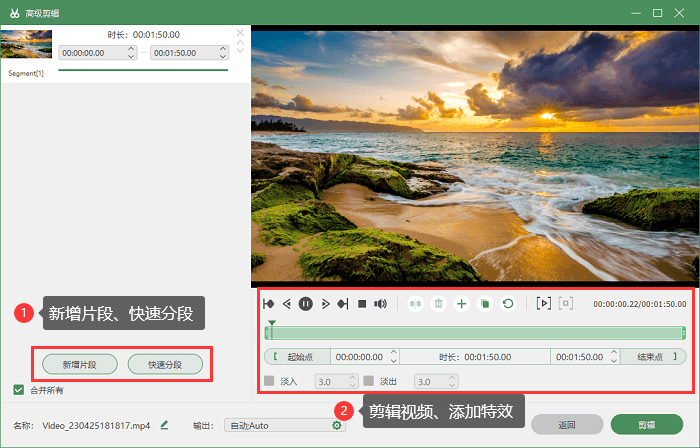Click the trash delete icon in toolbar
The width and height of the screenshot is (700, 448).
(x=438, y=304)
